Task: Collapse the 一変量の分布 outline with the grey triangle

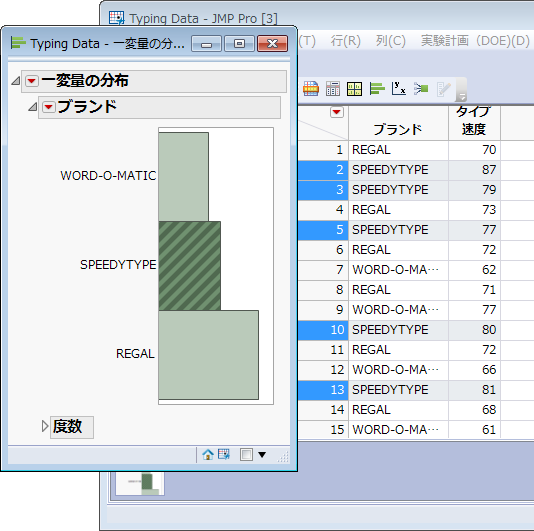Action: click(16, 81)
